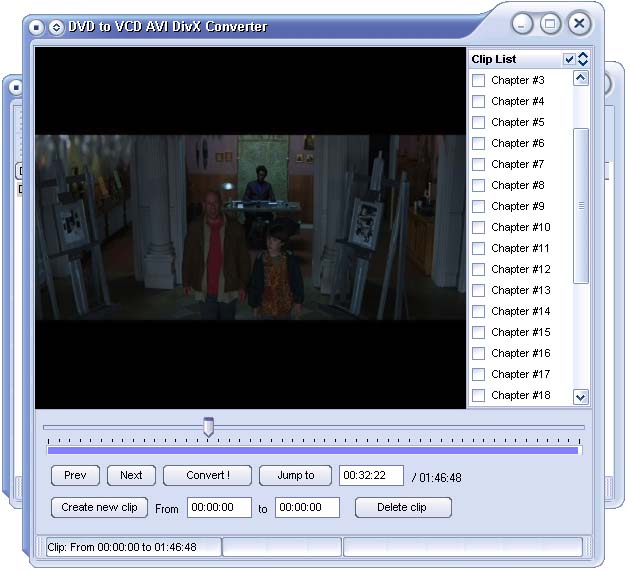Tick the Chapter #8 checkbox
630x571 pixels.
click(x=478, y=185)
